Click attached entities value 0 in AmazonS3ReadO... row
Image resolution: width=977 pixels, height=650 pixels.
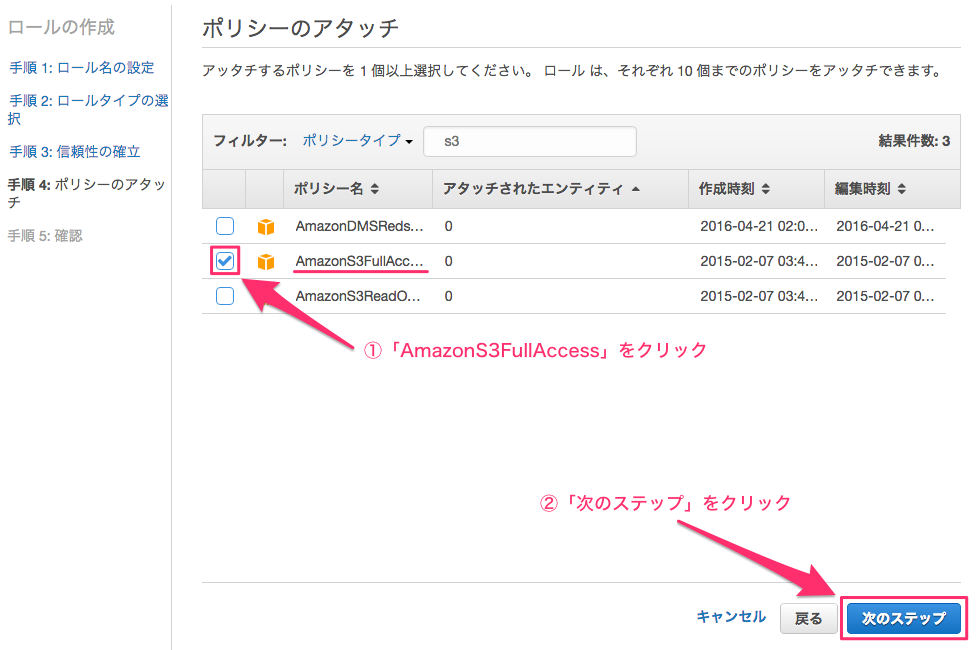449,296
